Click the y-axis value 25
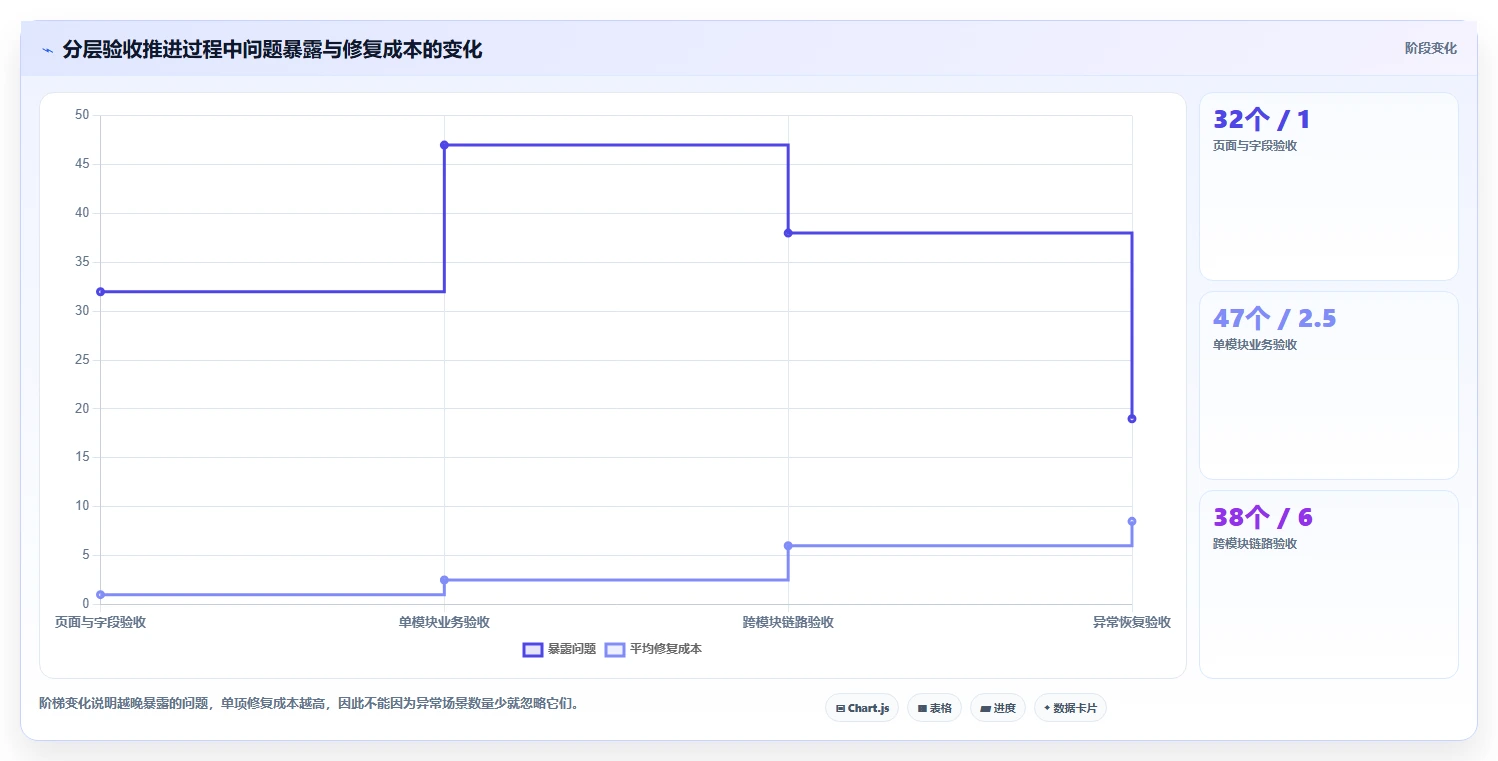 [82, 360]
